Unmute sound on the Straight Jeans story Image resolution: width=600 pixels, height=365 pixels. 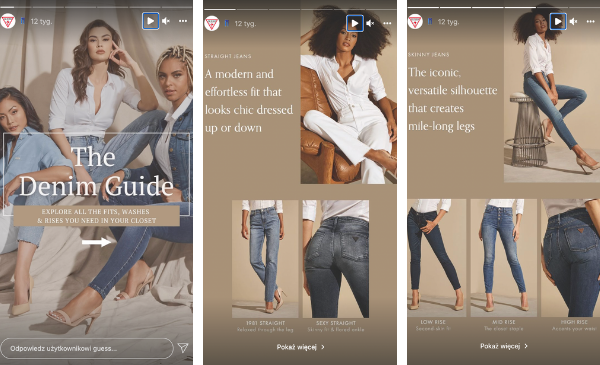tap(370, 23)
